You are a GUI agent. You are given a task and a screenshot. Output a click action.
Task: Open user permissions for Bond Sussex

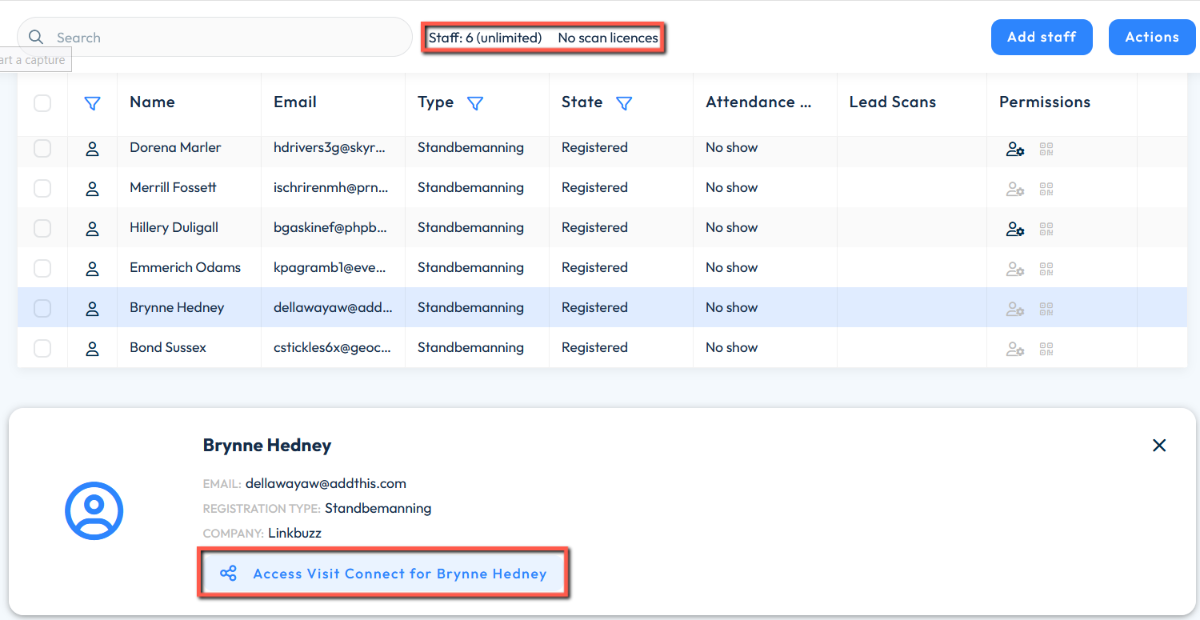tap(1015, 349)
